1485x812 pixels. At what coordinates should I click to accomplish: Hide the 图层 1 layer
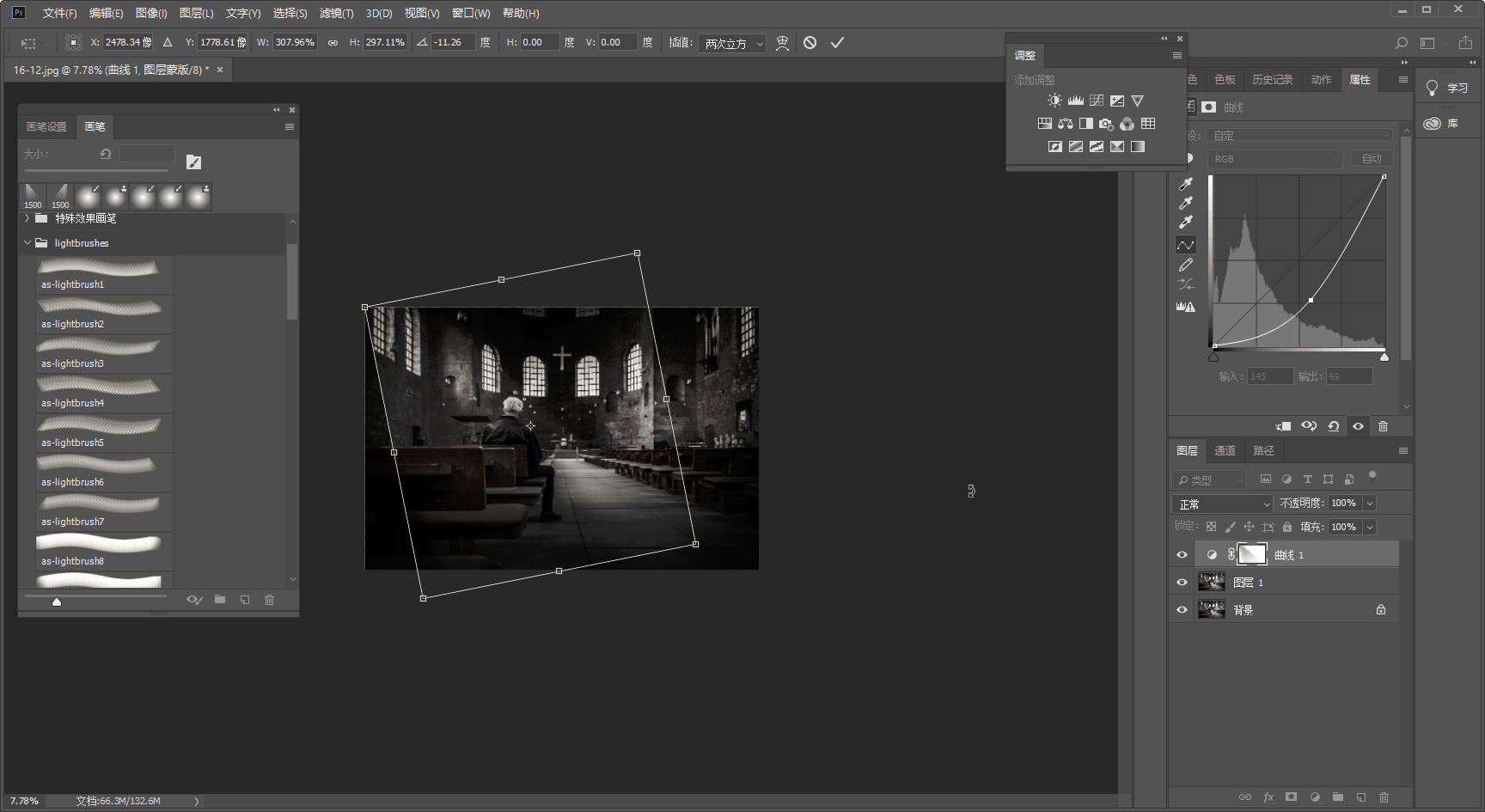point(1182,583)
